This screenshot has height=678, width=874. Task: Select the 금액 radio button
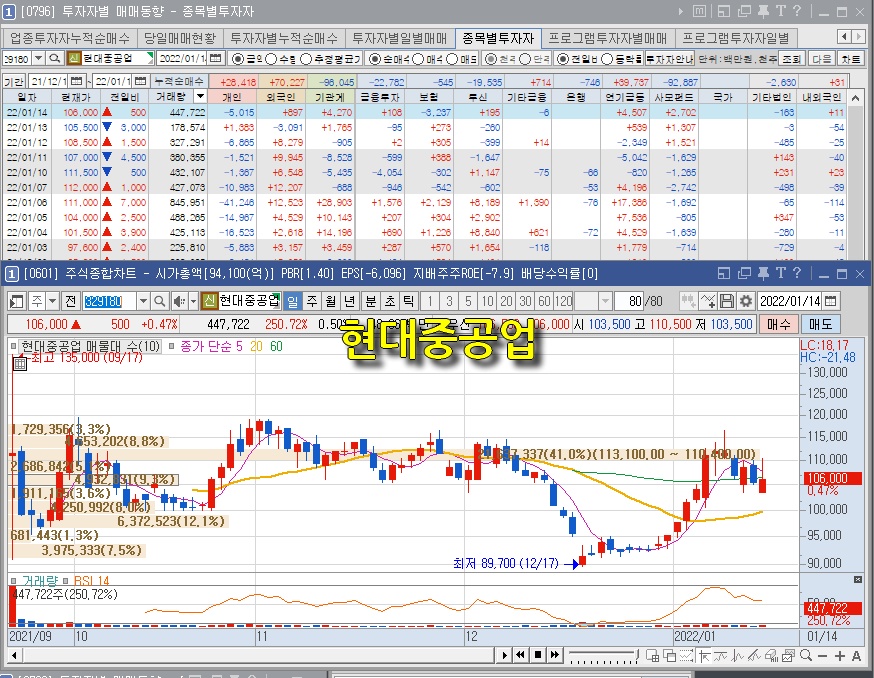[x=237, y=59]
